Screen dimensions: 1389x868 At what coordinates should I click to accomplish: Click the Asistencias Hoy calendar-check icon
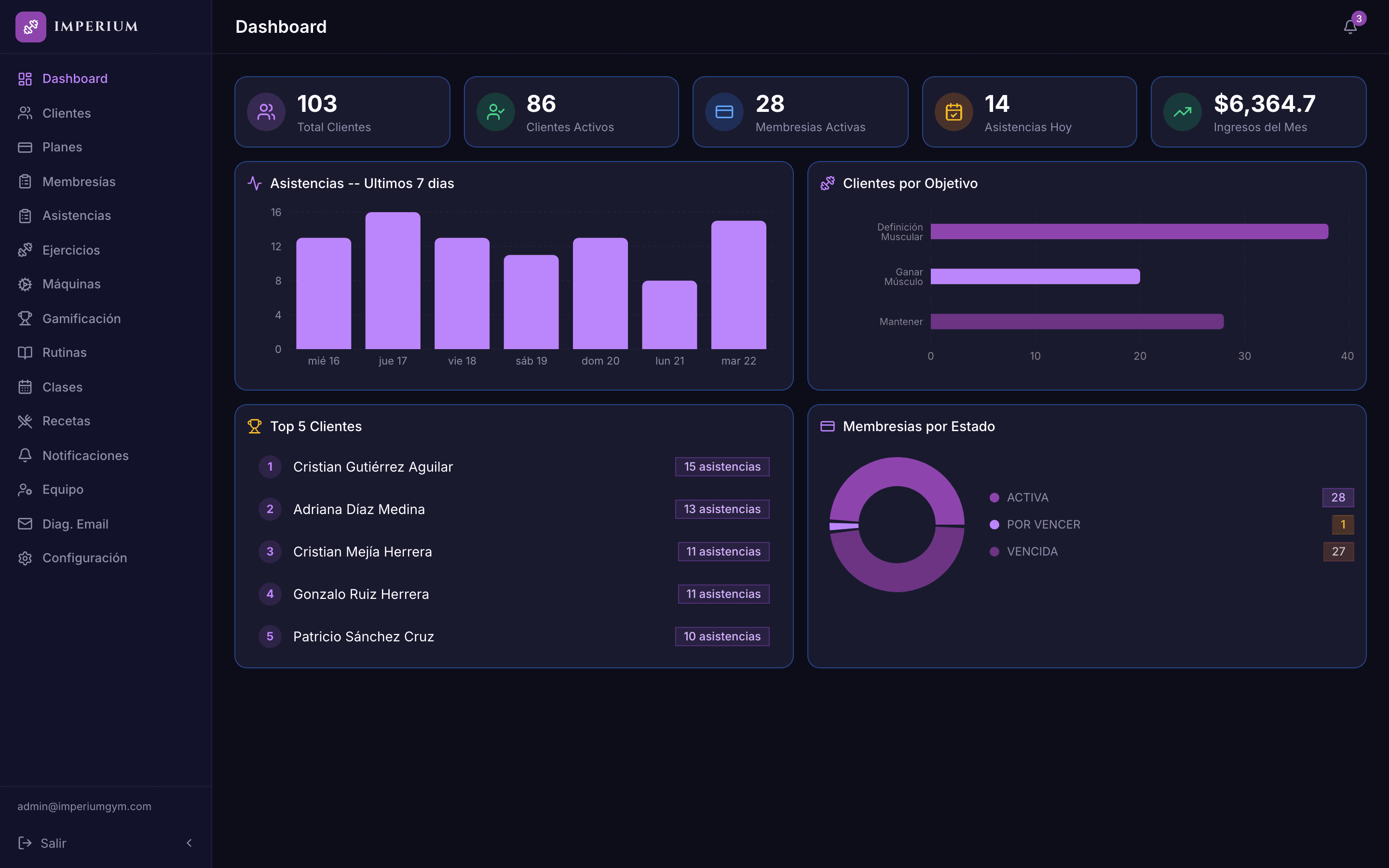(953, 112)
